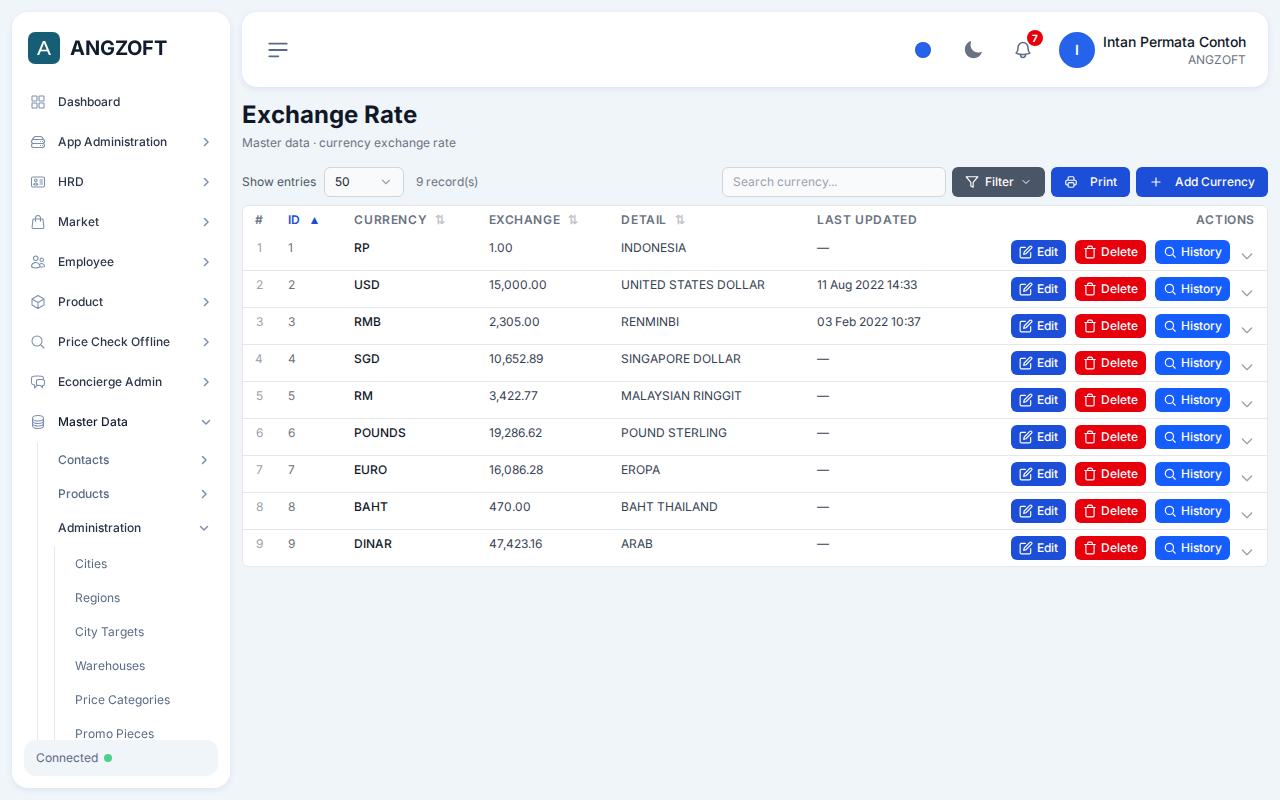Viewport: 1280px width, 800px height.
Task: Click the user avatar icon
Action: click(1077, 50)
